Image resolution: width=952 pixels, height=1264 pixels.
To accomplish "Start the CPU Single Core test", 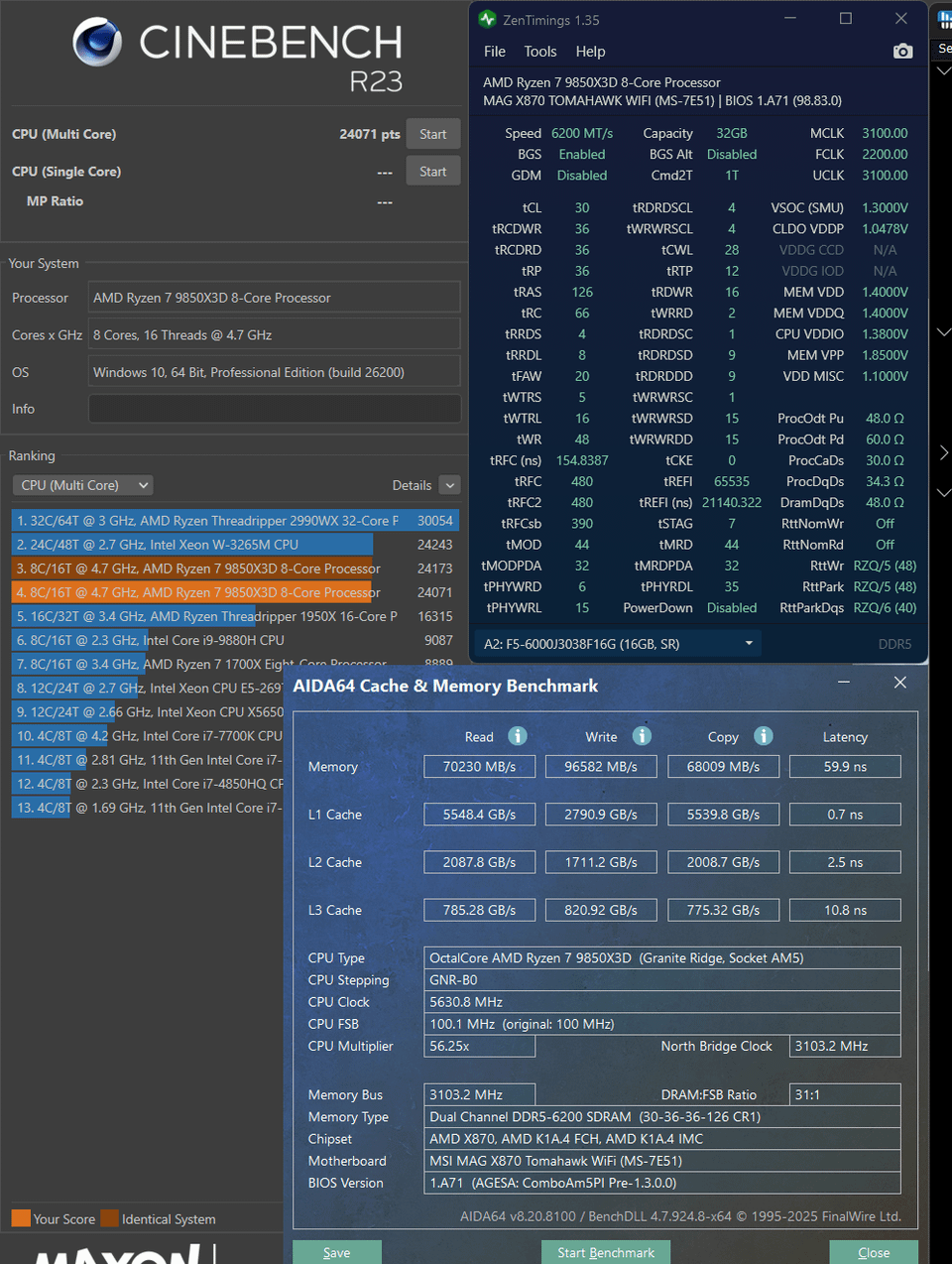I will [432, 172].
